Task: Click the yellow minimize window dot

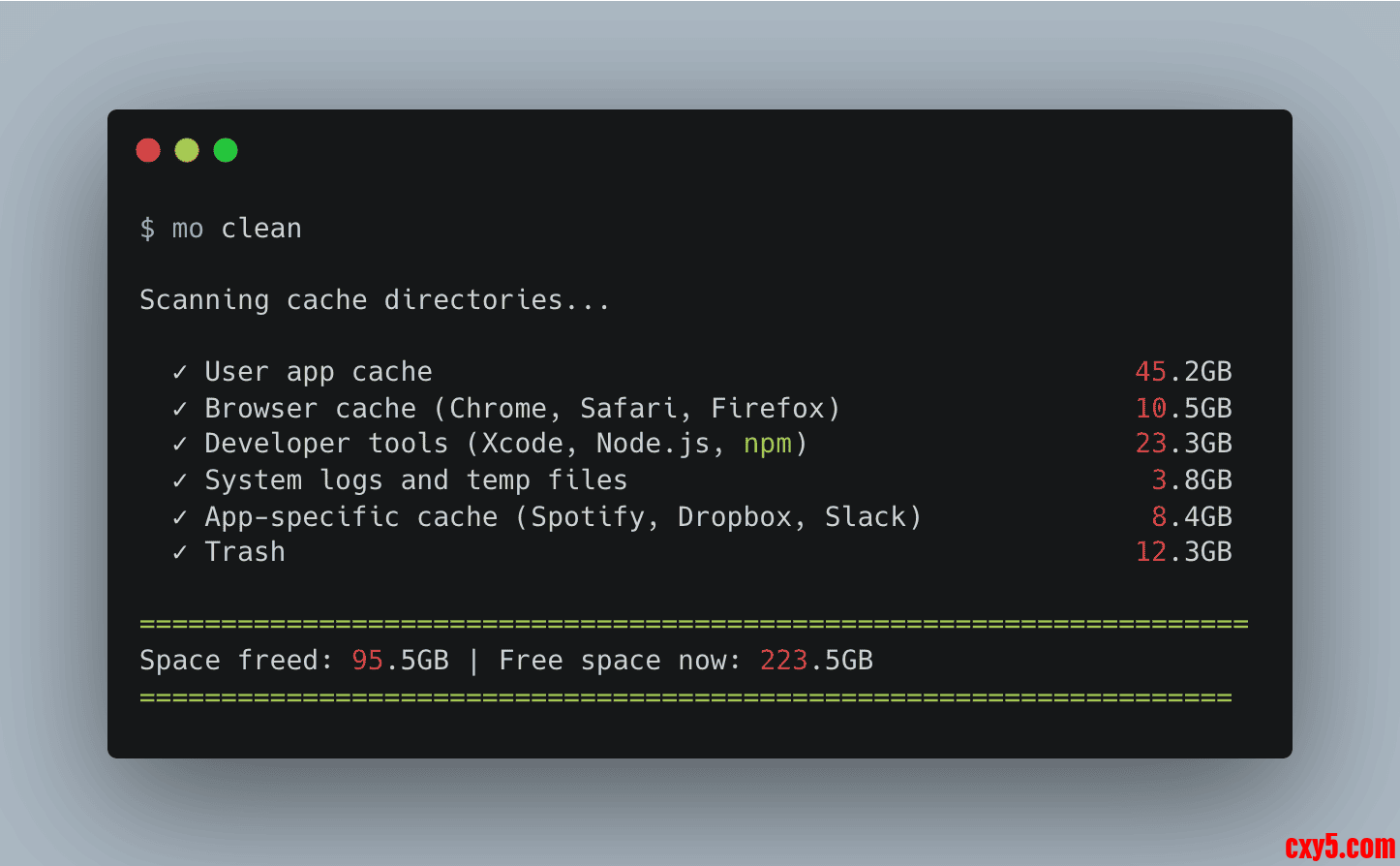Action: (187, 150)
